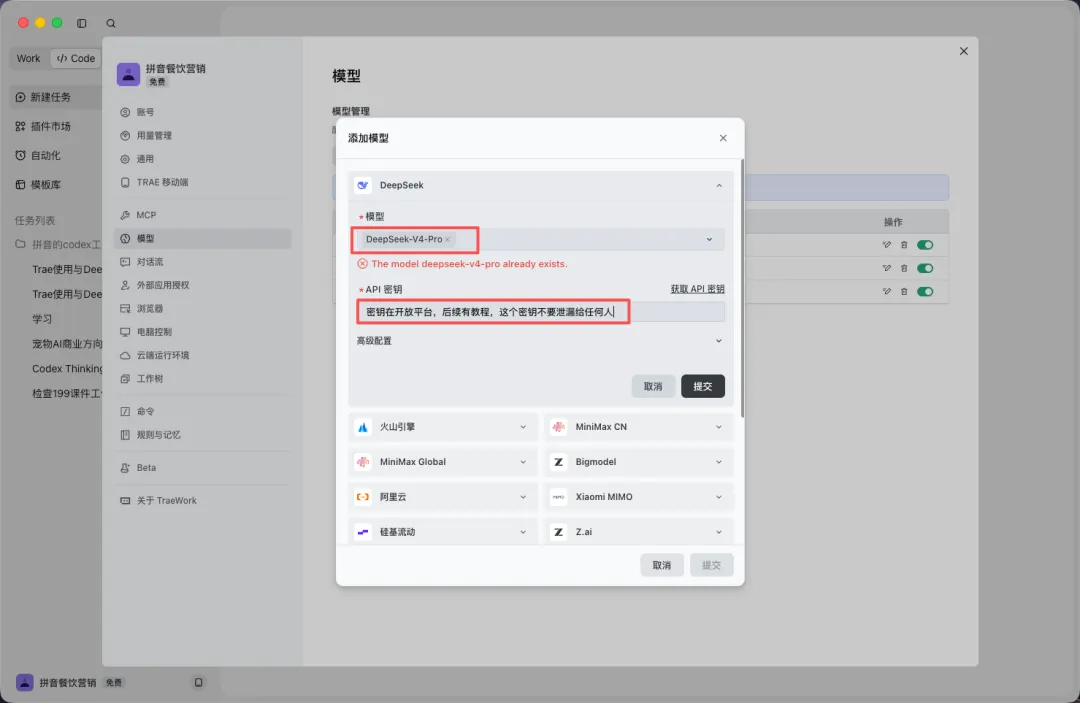Viewport: 1080px width, 703px height.
Task: Edit the third model row
Action: click(x=886, y=292)
